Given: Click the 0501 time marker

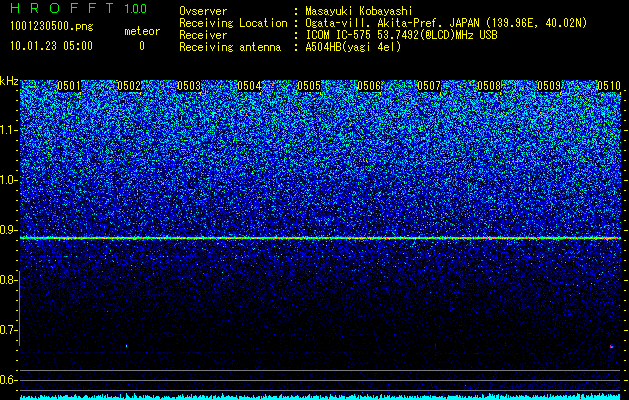Looking at the screenshot, I should pos(69,86).
